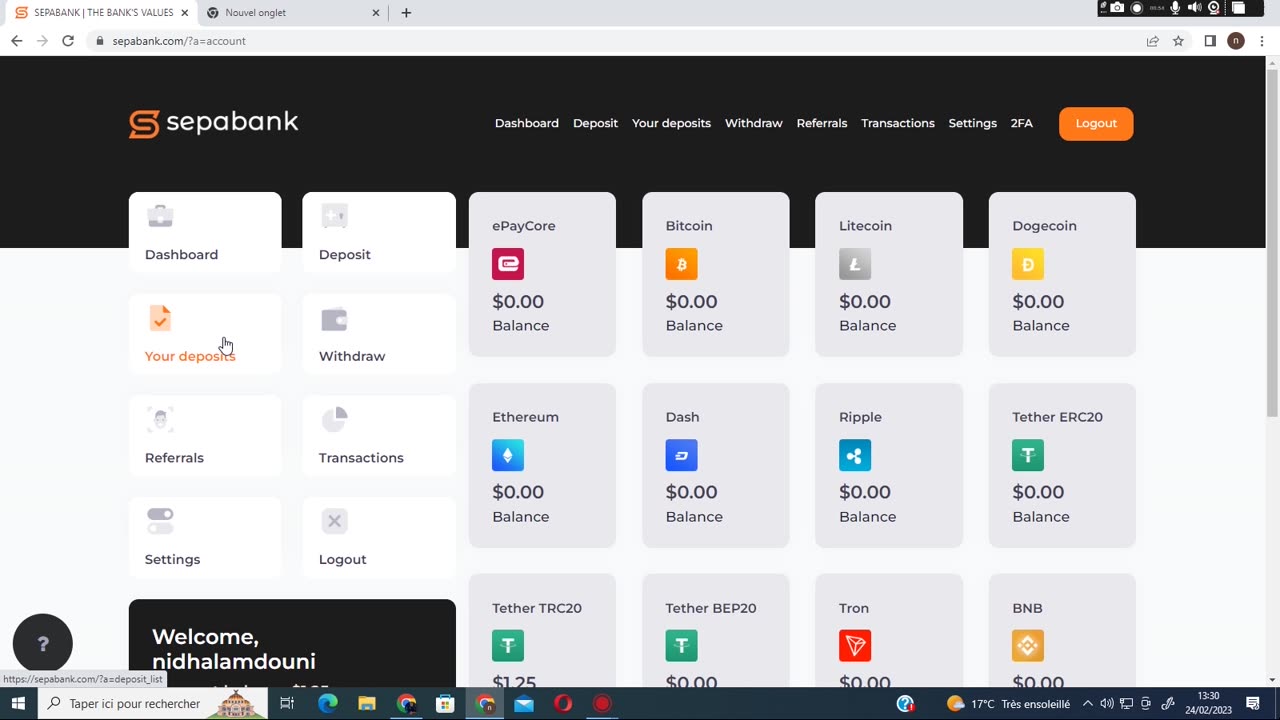Click the Ripple currency icon
This screenshot has width=1280, height=720.
click(x=855, y=455)
